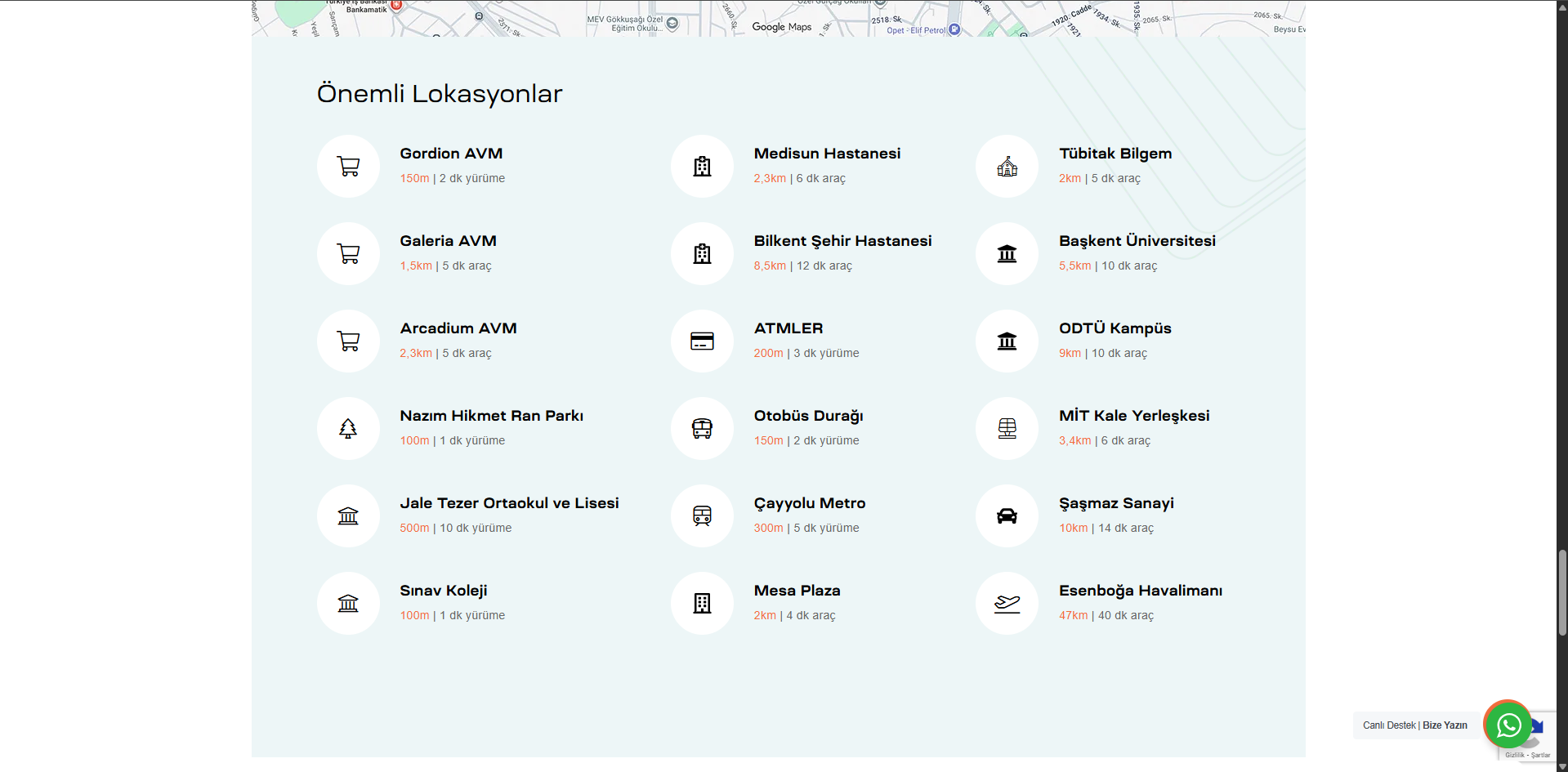Select the Bilkent Şehir Hastanesi title
Viewport: 1568px width, 772px height.
coord(842,241)
